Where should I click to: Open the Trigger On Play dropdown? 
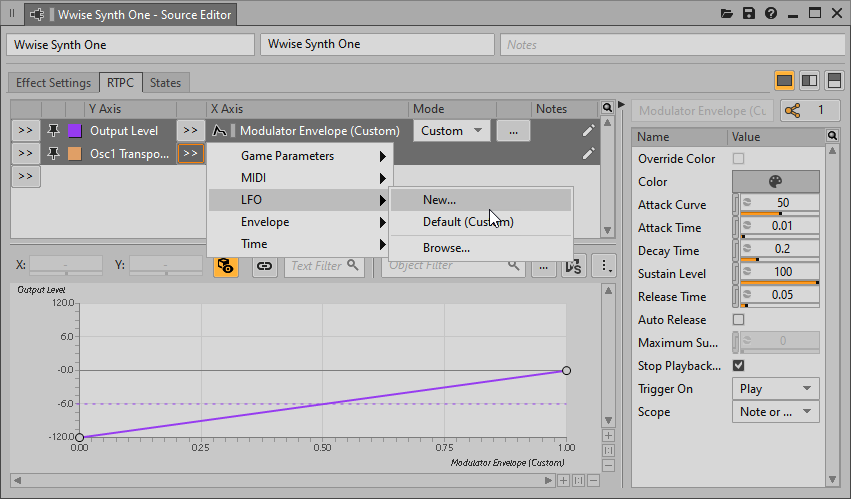(x=776, y=389)
